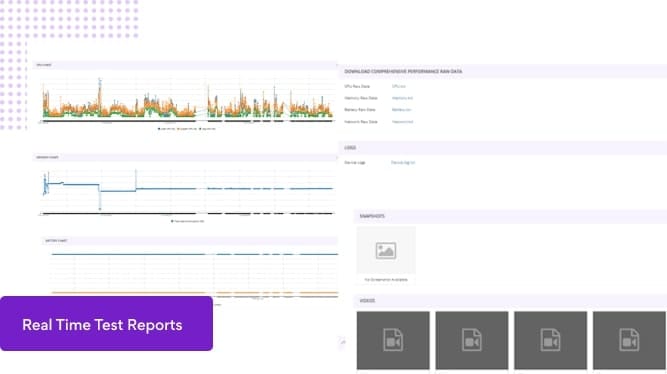
Task: Click tallest spike in the CPU chart
Action: 100,81
